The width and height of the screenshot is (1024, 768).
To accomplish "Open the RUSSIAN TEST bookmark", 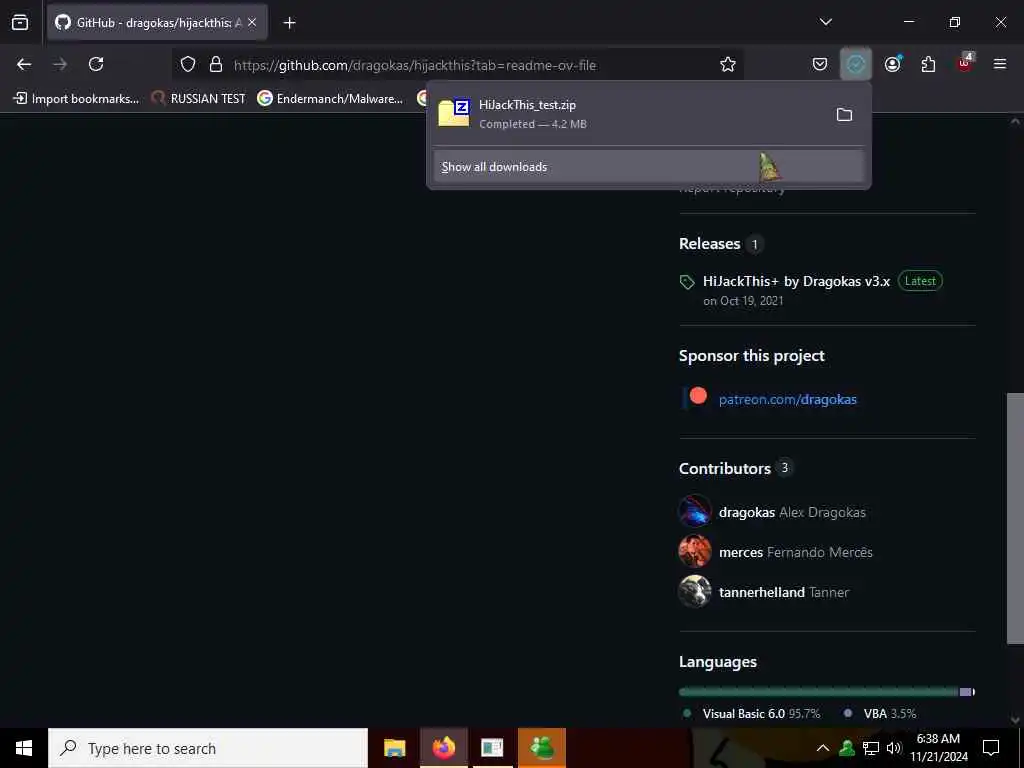I will 199,99.
